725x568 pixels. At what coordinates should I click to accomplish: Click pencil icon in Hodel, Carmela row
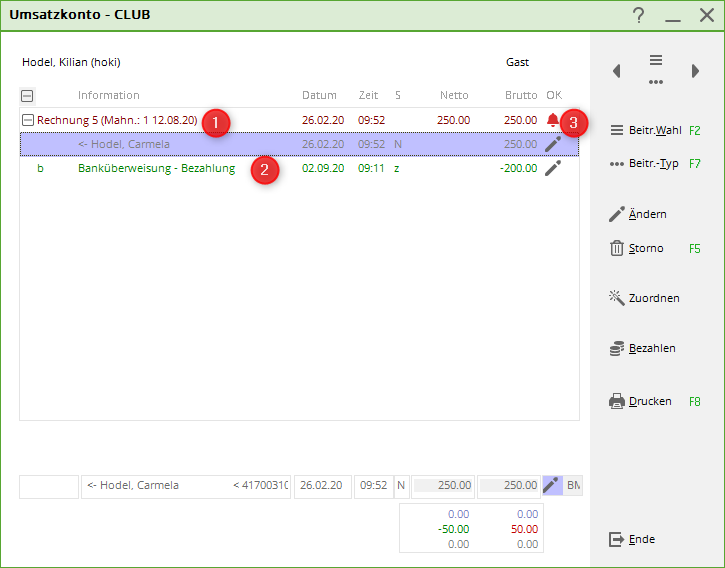click(553, 144)
